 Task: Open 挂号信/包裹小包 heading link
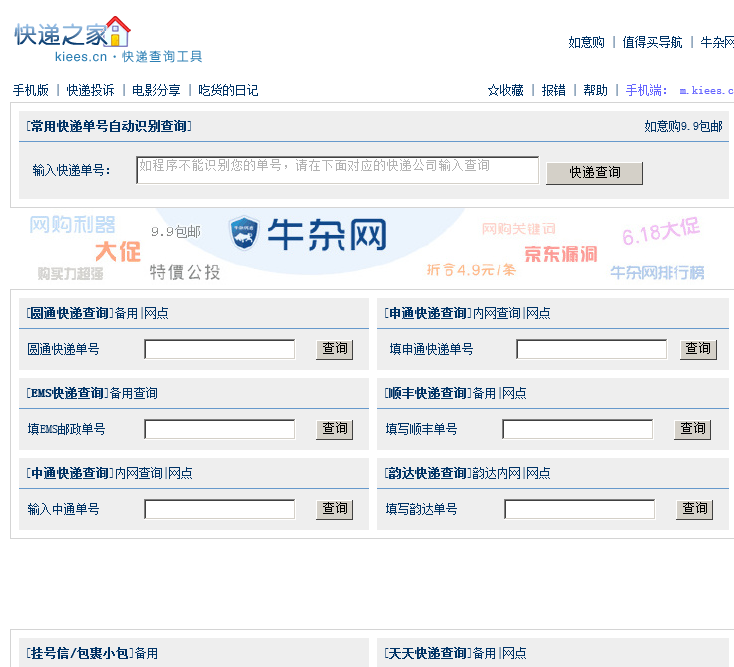coord(79,653)
